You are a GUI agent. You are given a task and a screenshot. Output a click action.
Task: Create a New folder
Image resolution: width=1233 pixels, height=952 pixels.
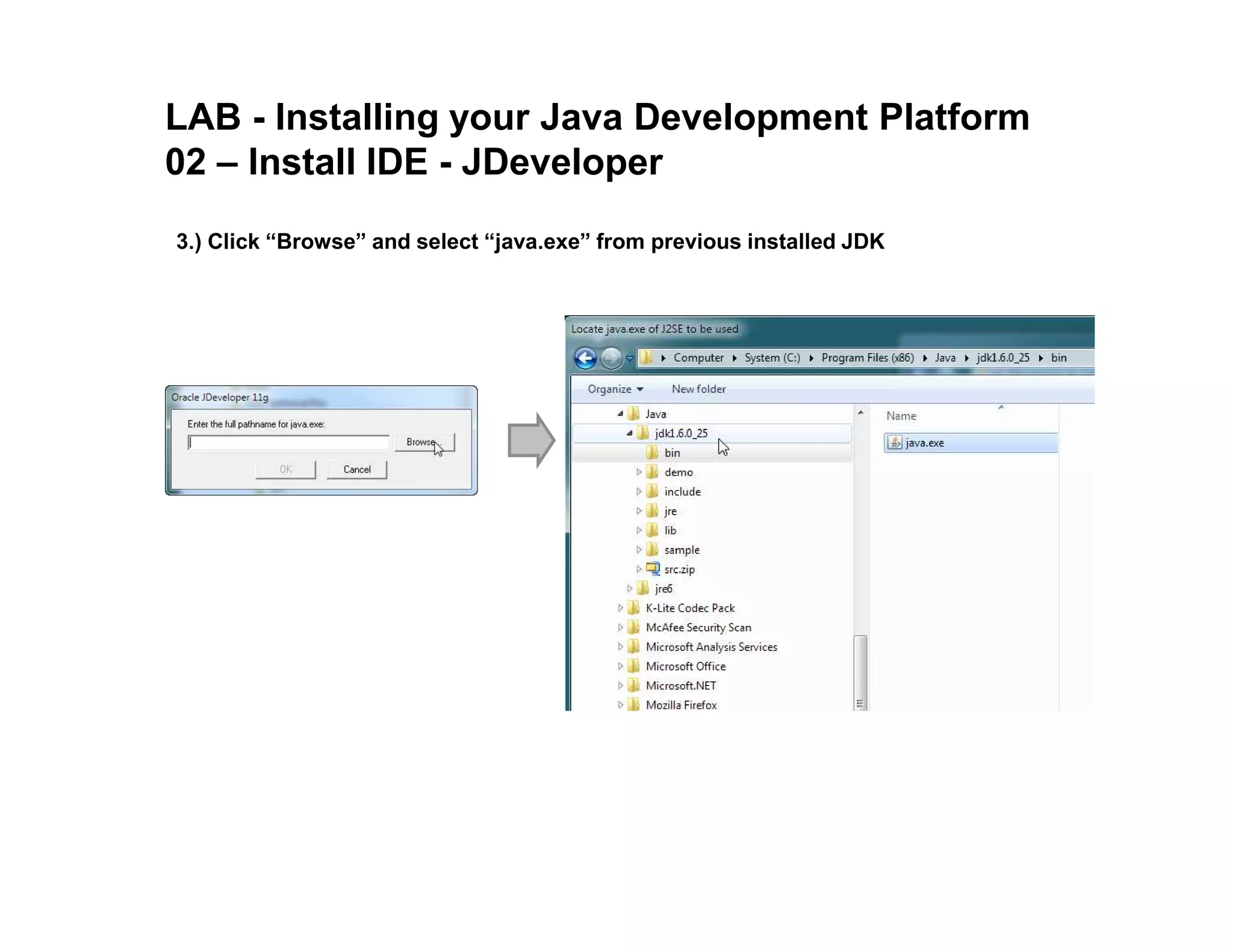click(698, 389)
